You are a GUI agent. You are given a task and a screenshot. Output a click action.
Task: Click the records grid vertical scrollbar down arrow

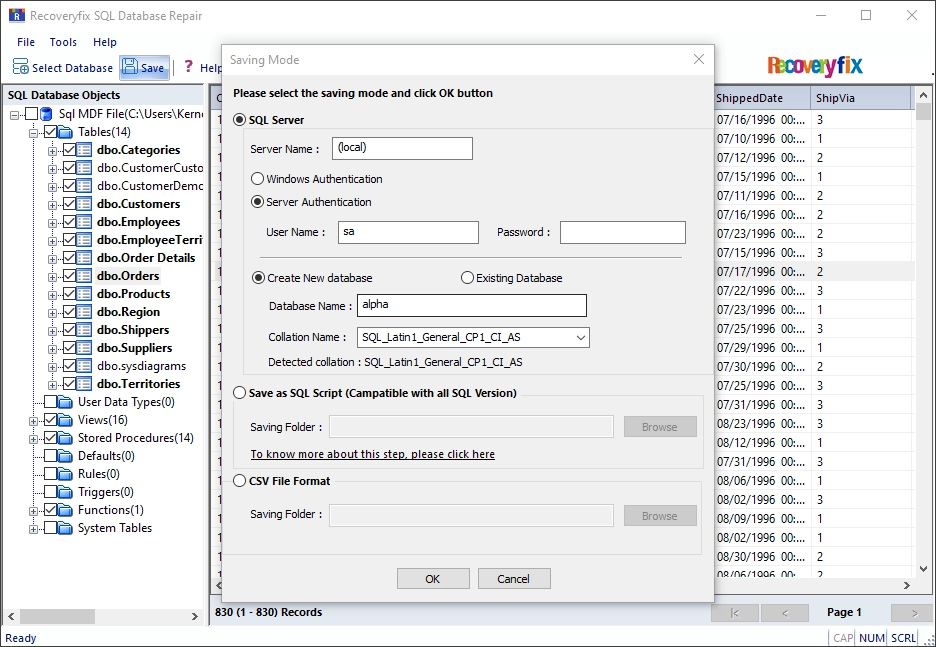coord(923,569)
